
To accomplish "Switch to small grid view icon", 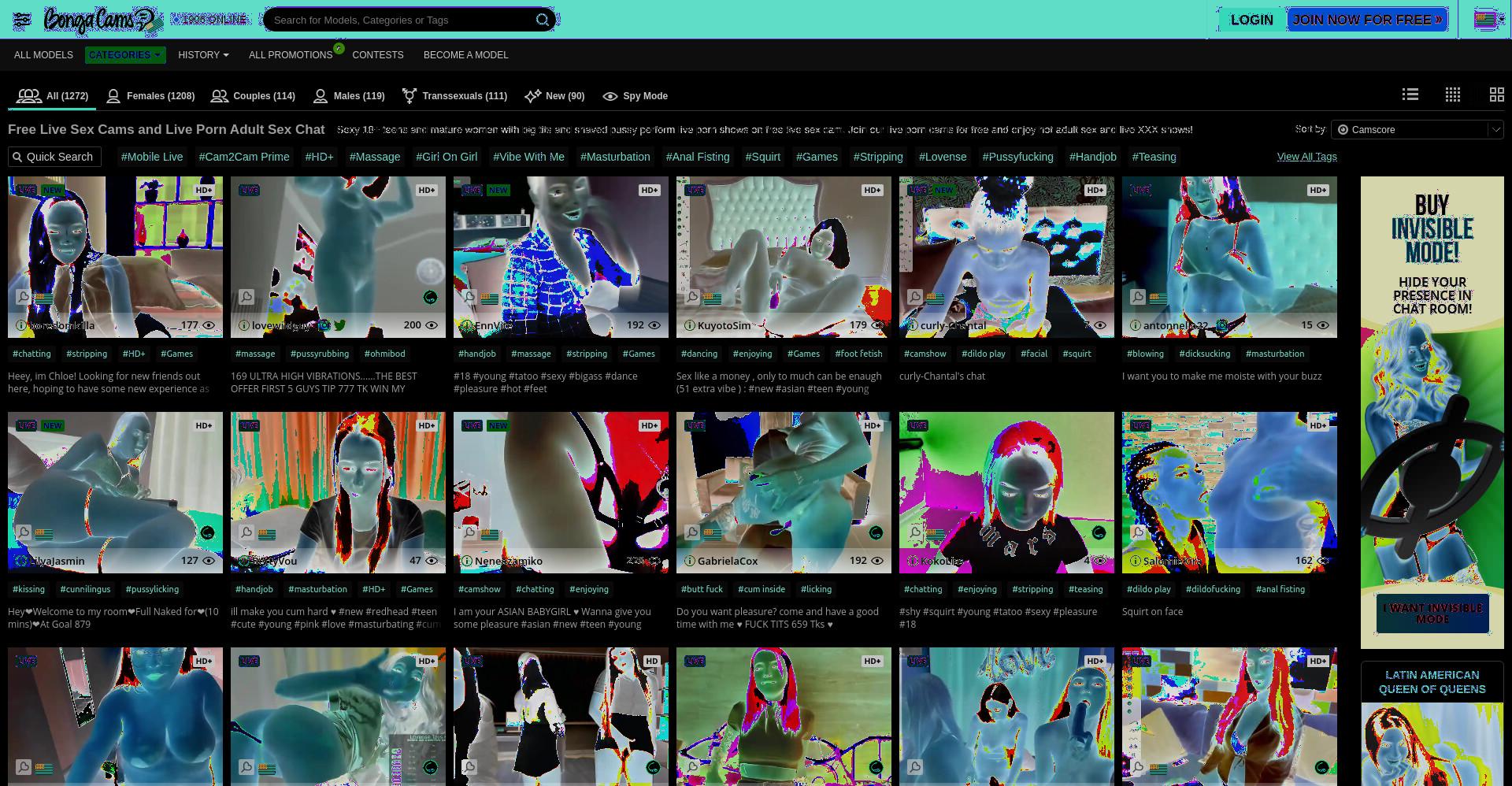I will [x=1453, y=95].
